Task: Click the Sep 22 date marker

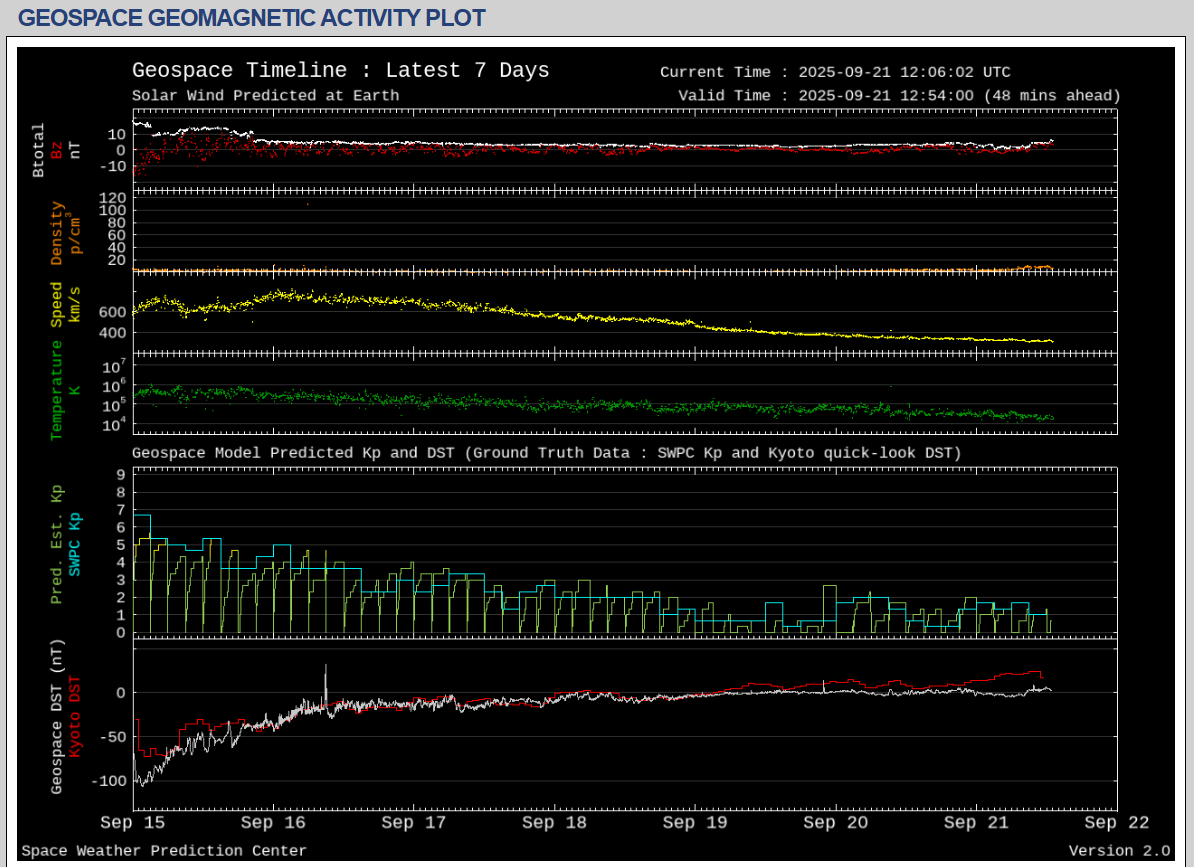Action: [x=1117, y=823]
